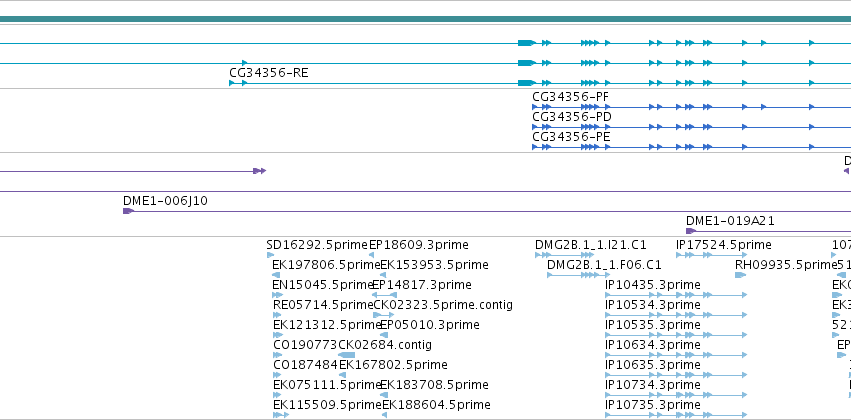Select the IP10534.3prime EST label
Screen dimensions: 851x420
click(652, 305)
